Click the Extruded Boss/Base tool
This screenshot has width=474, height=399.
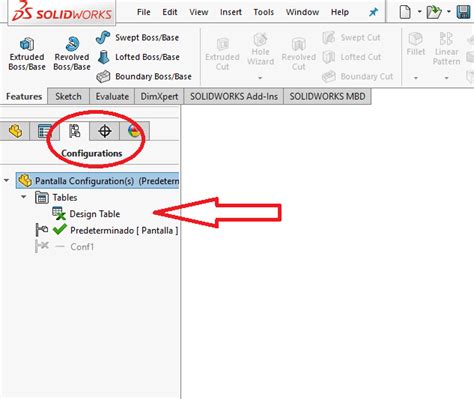pos(27,54)
